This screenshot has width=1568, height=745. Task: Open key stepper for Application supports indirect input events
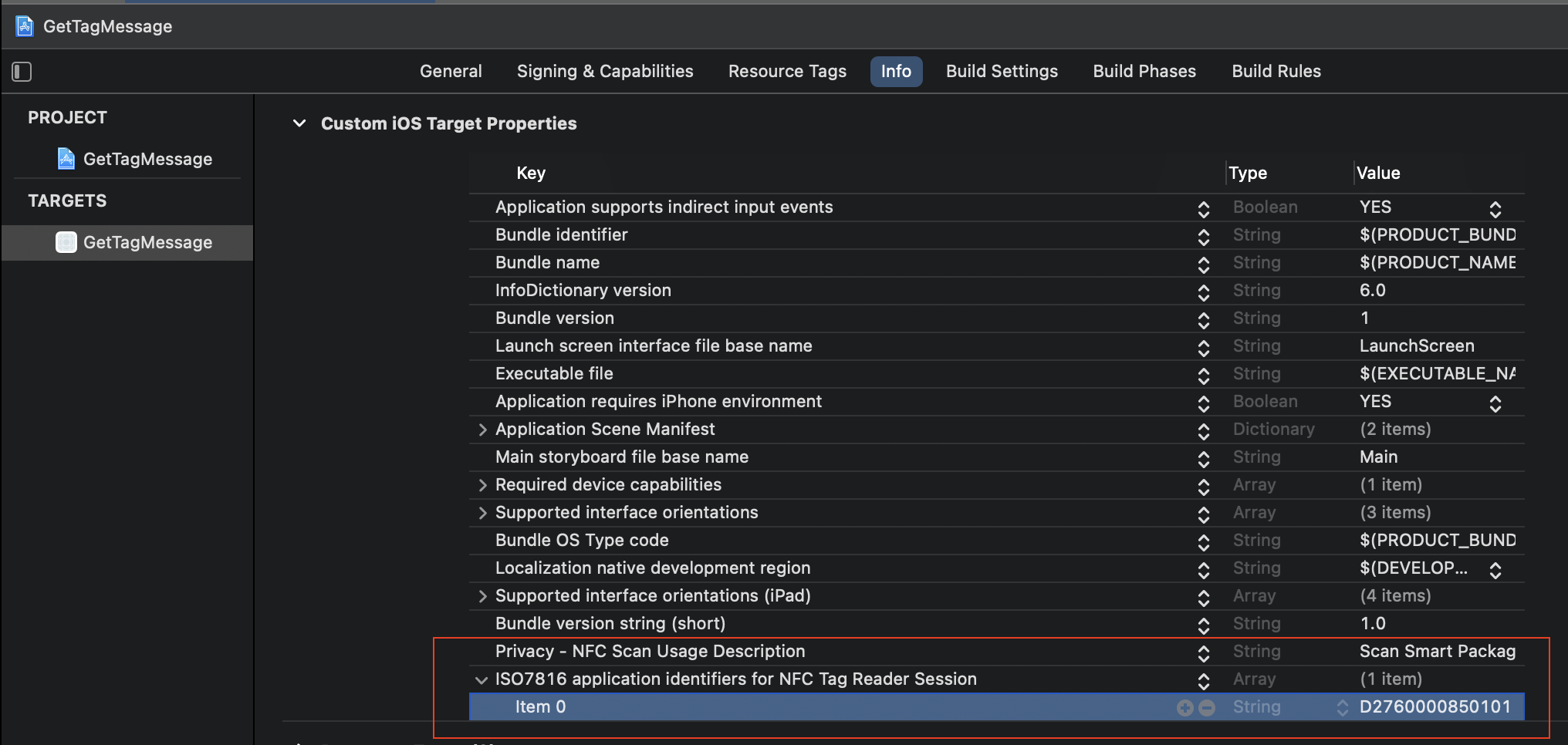click(1203, 209)
